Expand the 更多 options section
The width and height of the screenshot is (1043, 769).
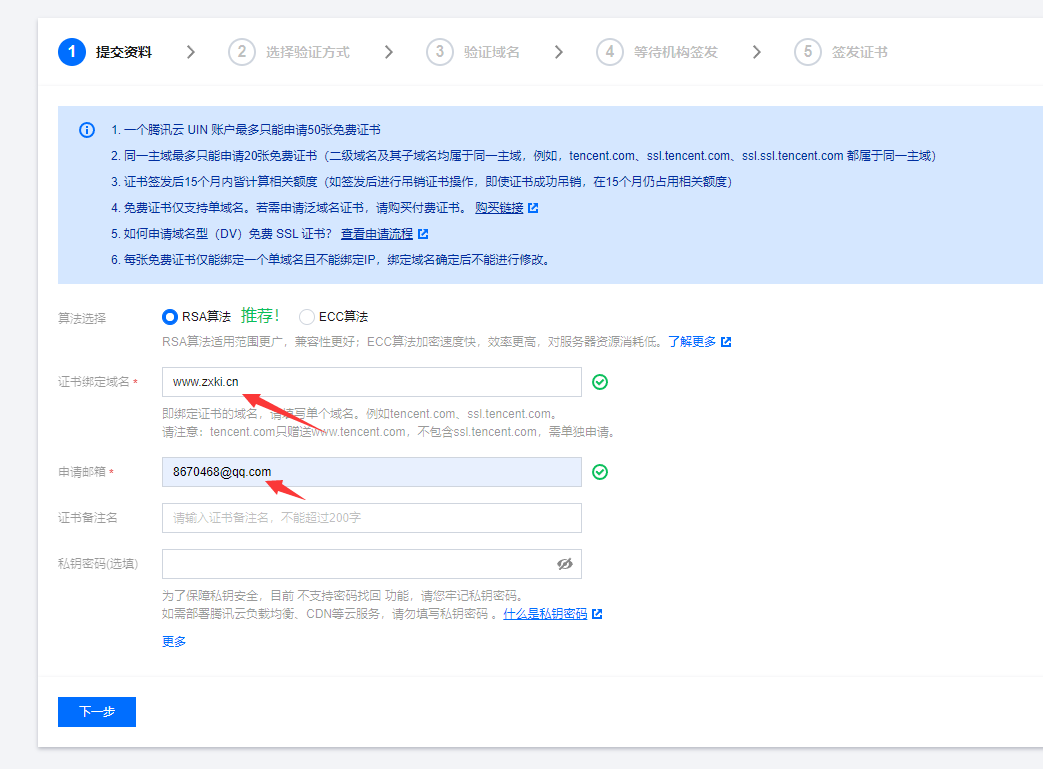click(x=173, y=641)
